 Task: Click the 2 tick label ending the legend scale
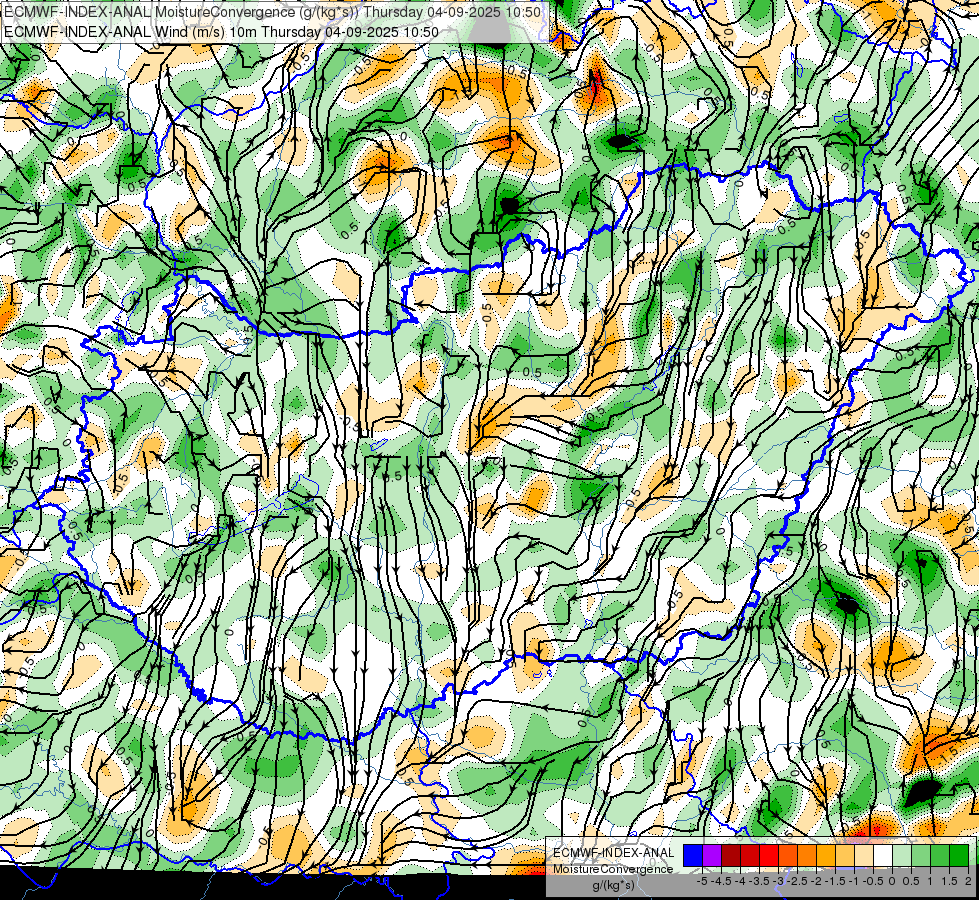tap(968, 881)
